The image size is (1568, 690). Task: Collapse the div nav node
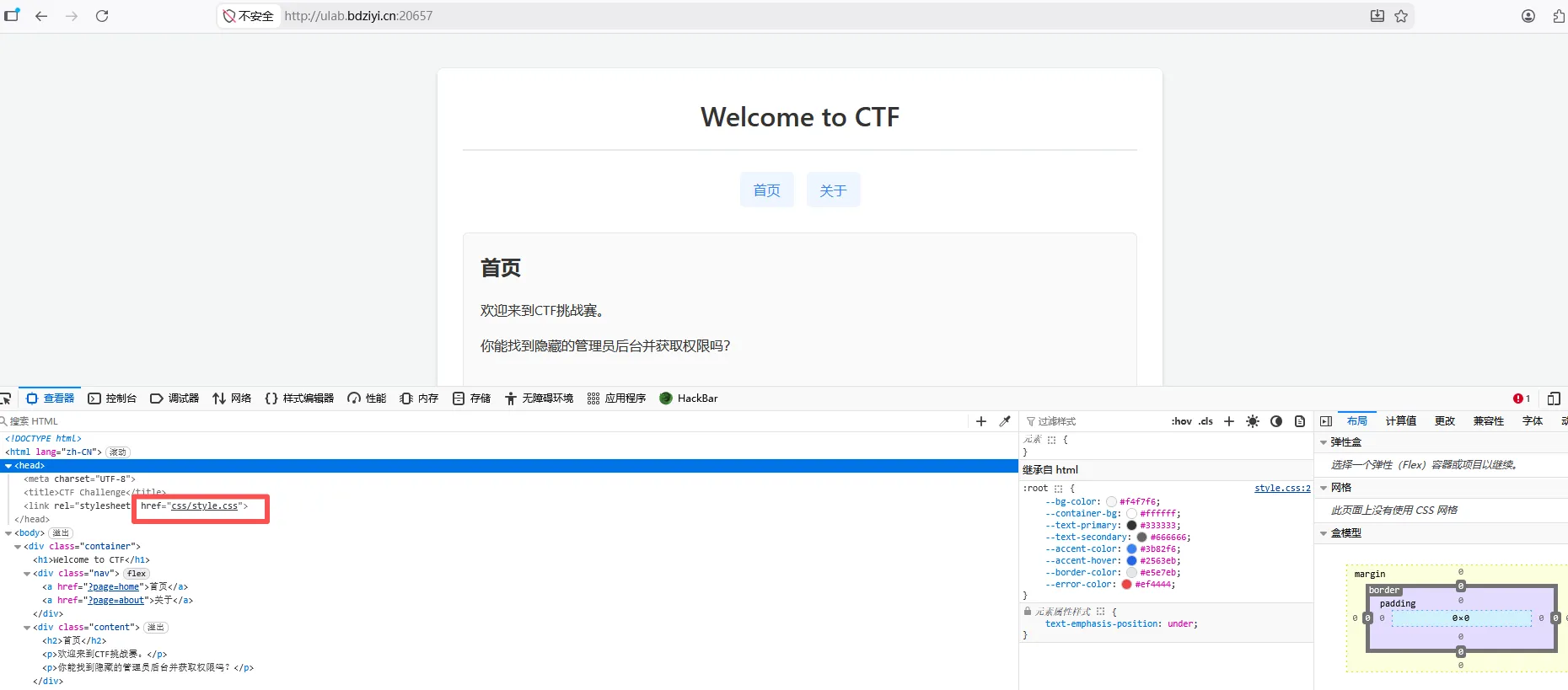point(27,574)
